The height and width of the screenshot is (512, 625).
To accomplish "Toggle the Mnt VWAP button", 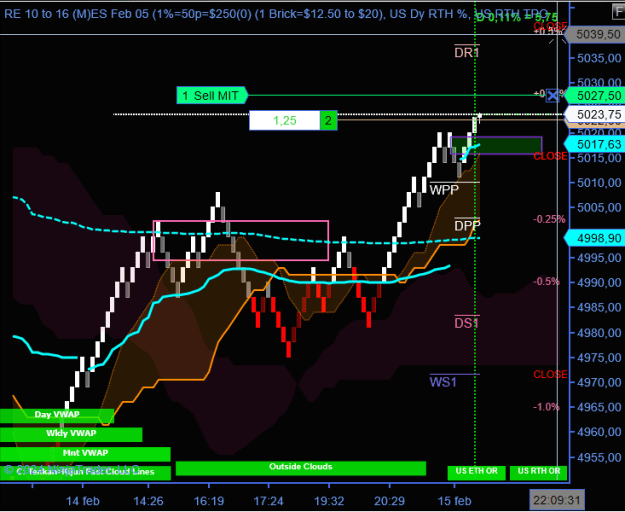I will tap(85, 453).
